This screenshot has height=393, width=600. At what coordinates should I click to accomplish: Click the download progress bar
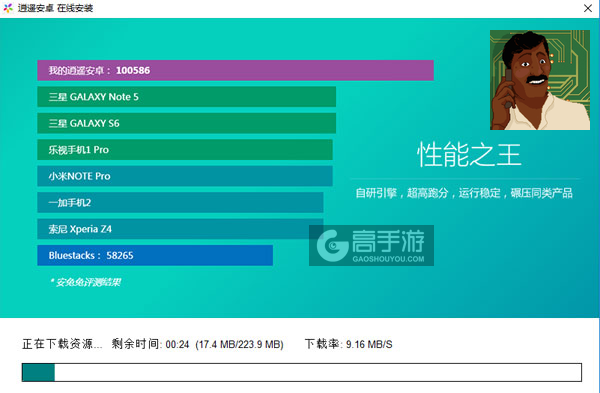[302, 372]
